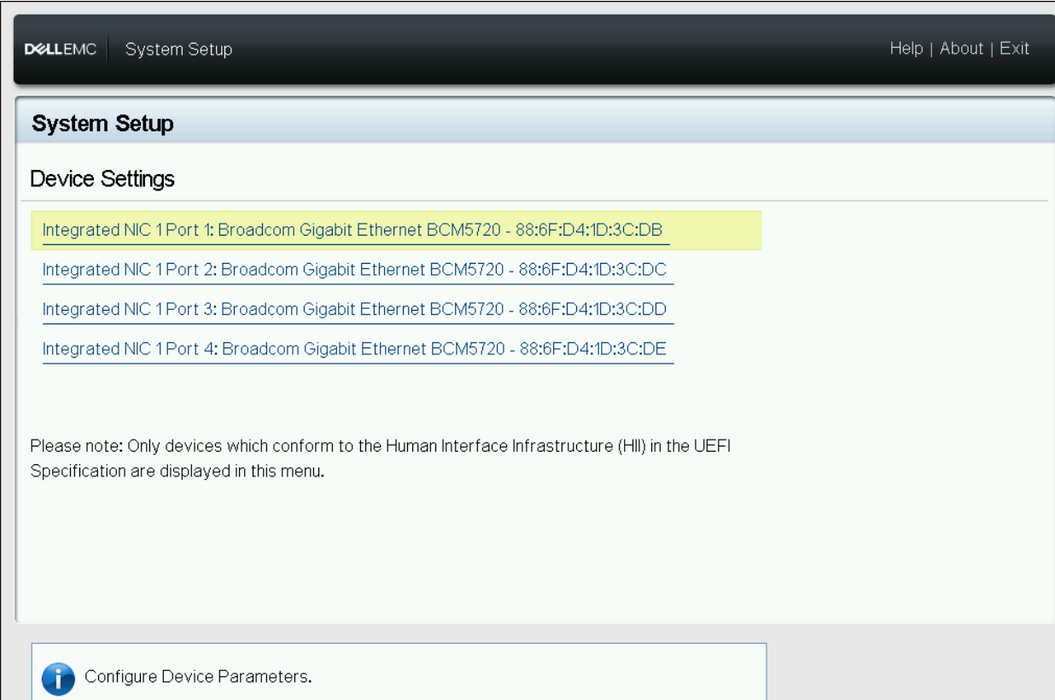This screenshot has height=700, width=1055.
Task: Click divider line below Device Settings
Action: coord(534,201)
